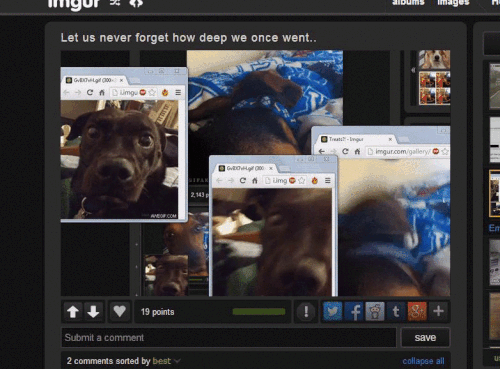Image resolution: width=500 pixels, height=369 pixels.
Task: Open the albums menu item
Action: [x=408, y=3]
